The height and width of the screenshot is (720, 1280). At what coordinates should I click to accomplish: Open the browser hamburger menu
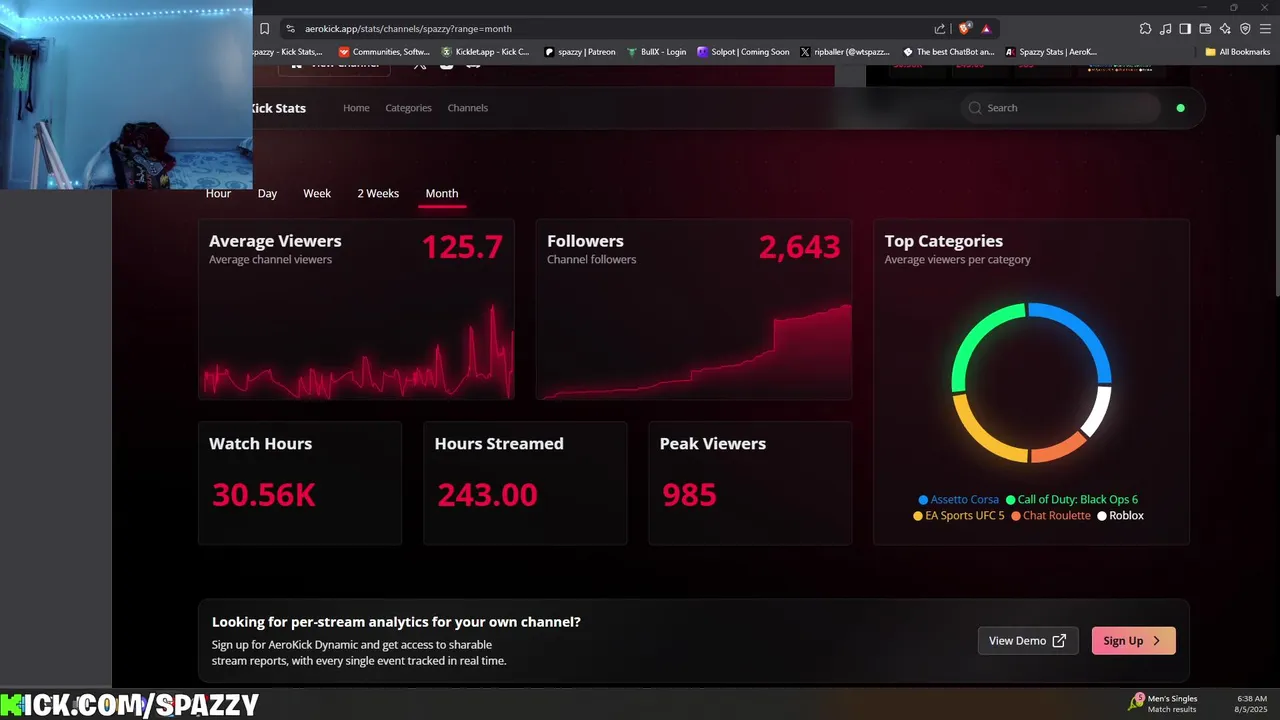pyautogui.click(x=1265, y=29)
